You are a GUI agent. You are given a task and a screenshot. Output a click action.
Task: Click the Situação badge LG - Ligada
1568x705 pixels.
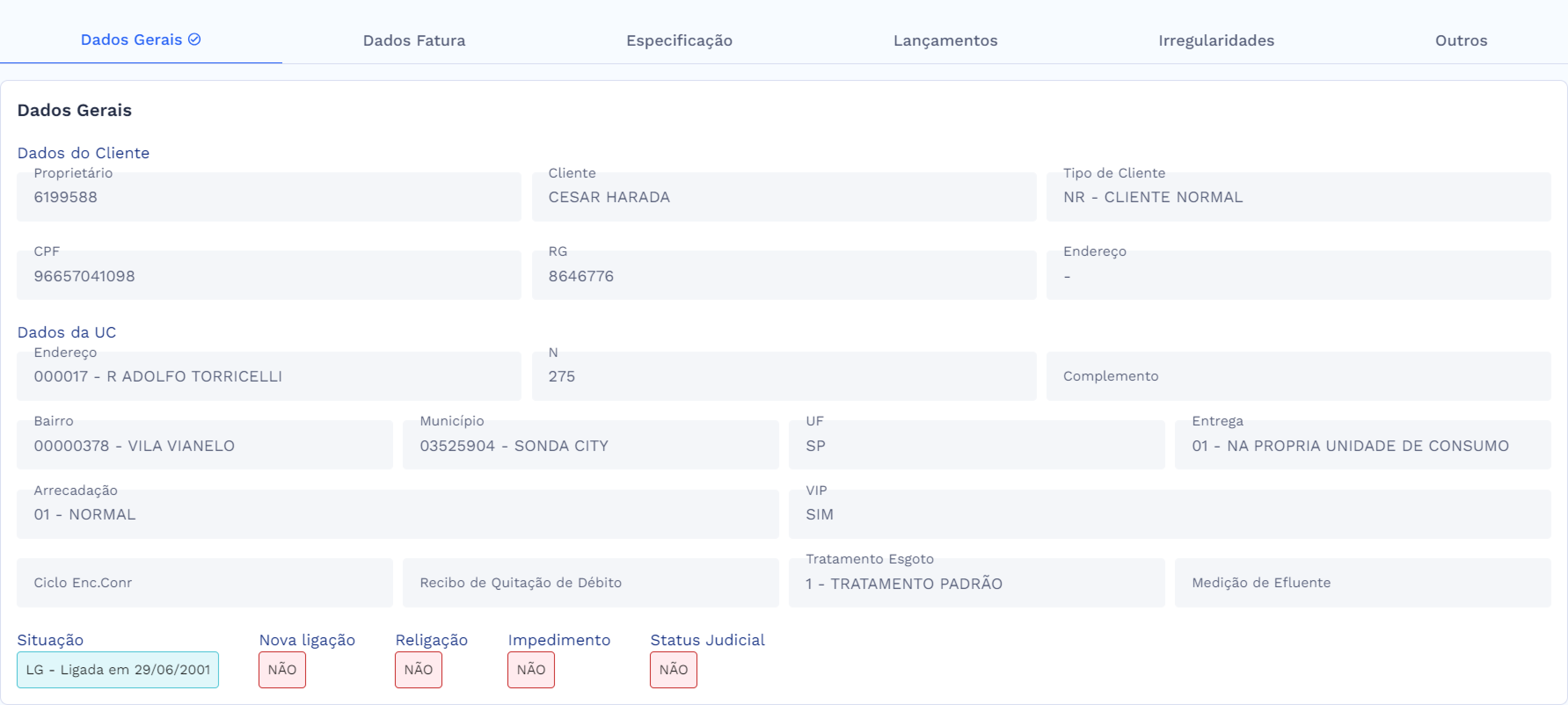click(118, 669)
